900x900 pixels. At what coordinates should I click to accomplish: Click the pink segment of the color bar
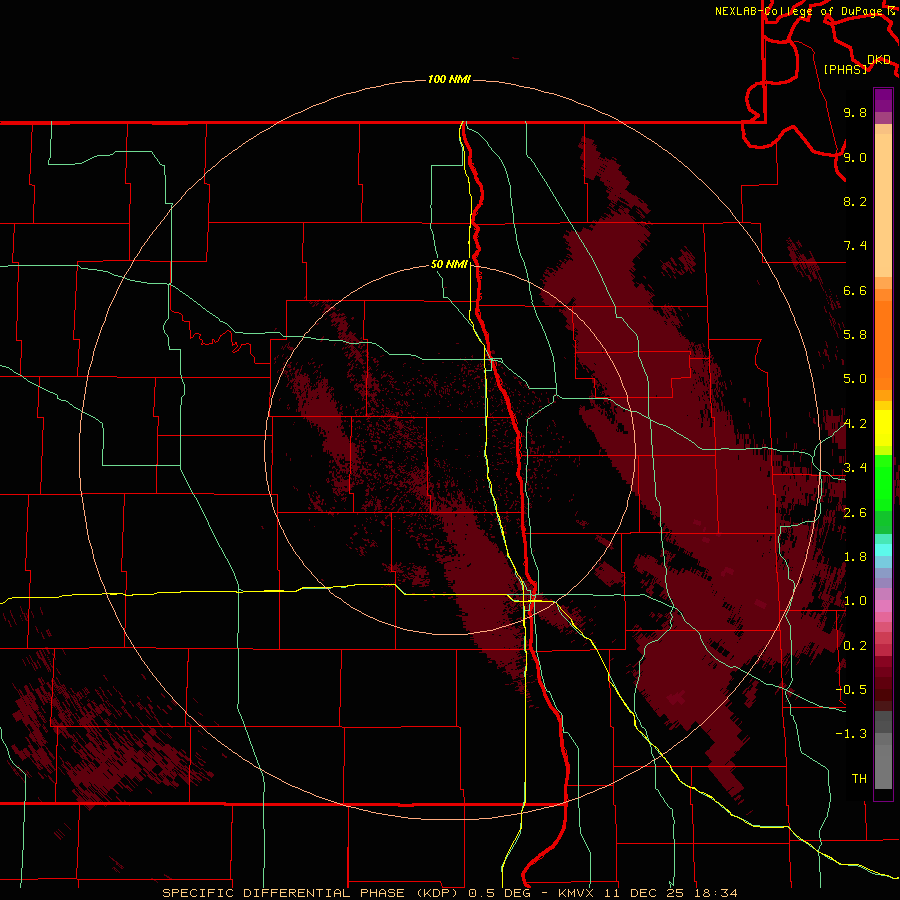click(x=883, y=606)
